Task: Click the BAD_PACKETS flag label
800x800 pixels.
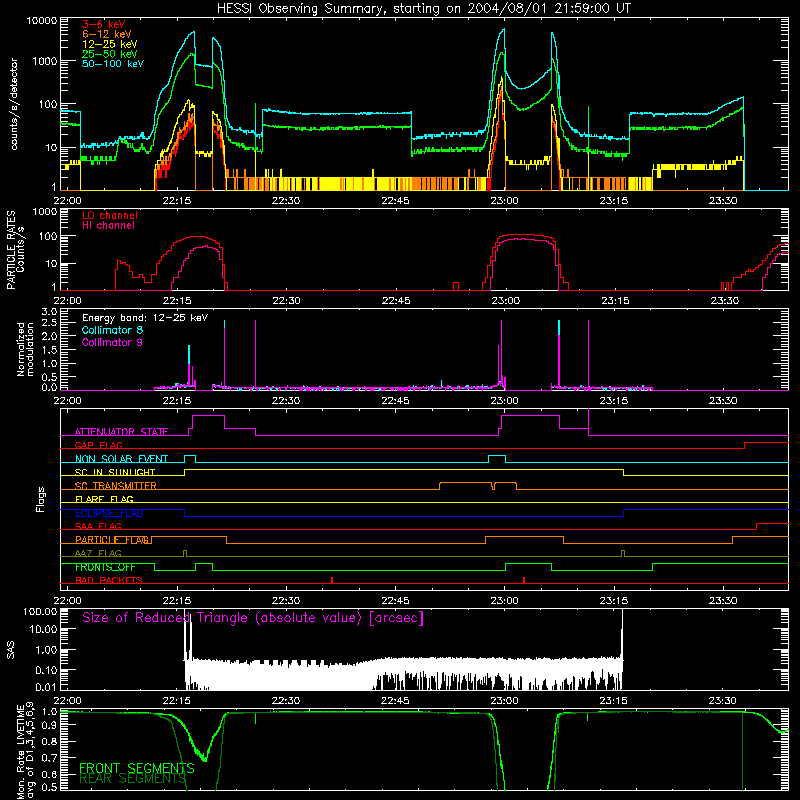Action: [x=109, y=581]
